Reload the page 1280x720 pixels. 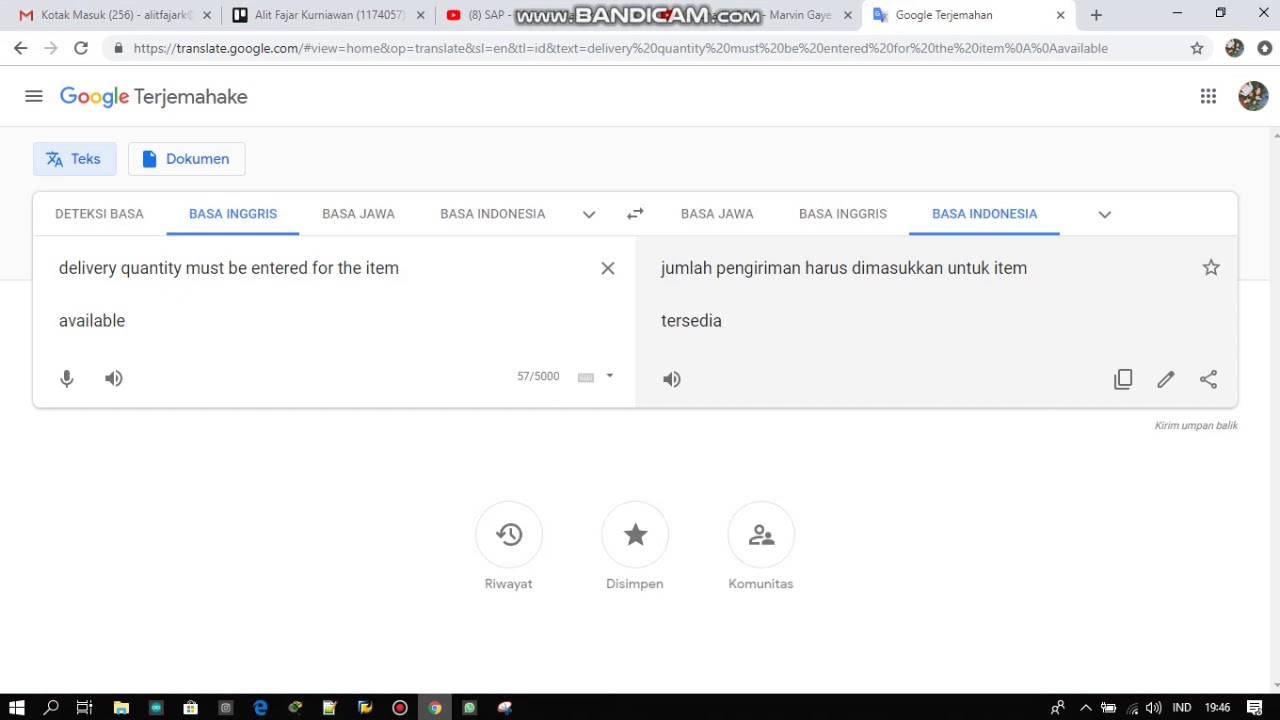pos(81,48)
